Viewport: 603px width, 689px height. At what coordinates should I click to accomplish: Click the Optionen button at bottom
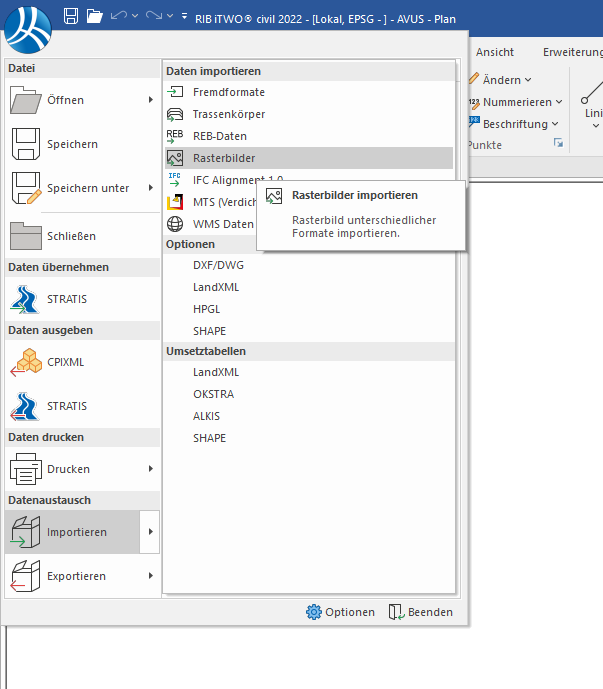[x=341, y=612]
